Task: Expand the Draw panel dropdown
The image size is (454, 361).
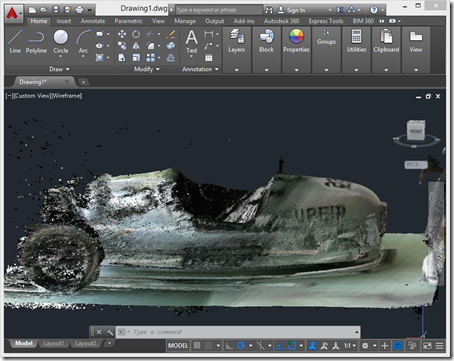Action: point(59,69)
